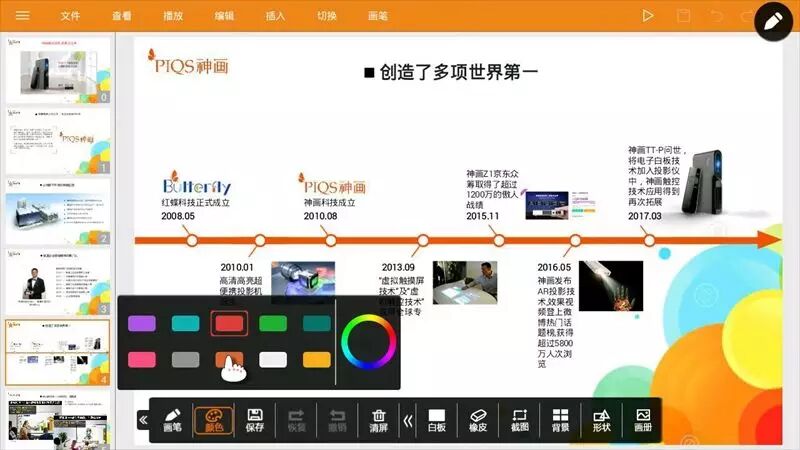Select the 画笔 pen tool in drawing toolbar

[172, 420]
